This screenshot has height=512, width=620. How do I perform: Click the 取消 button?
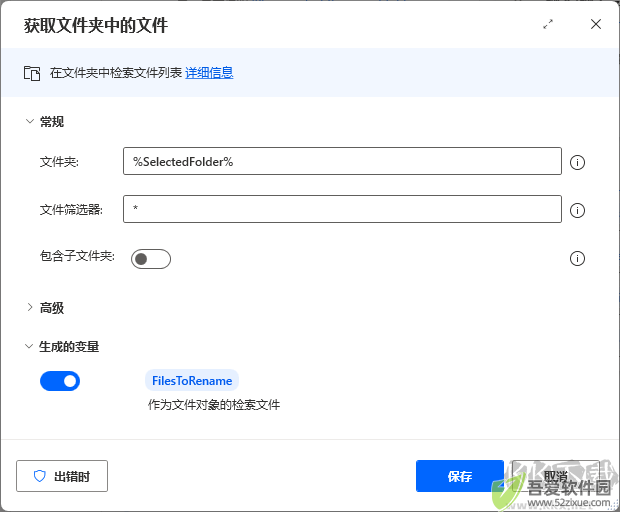coord(556,476)
